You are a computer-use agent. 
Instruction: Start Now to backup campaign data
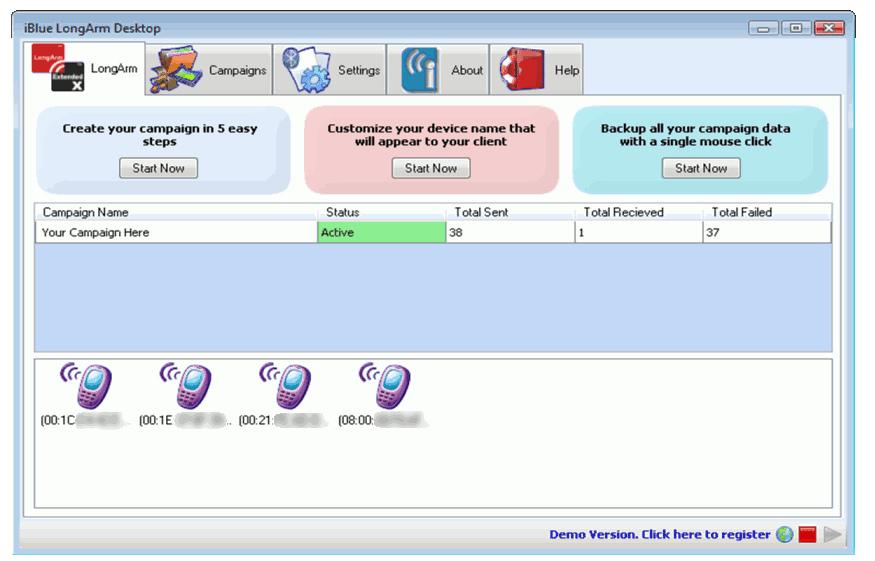point(701,168)
